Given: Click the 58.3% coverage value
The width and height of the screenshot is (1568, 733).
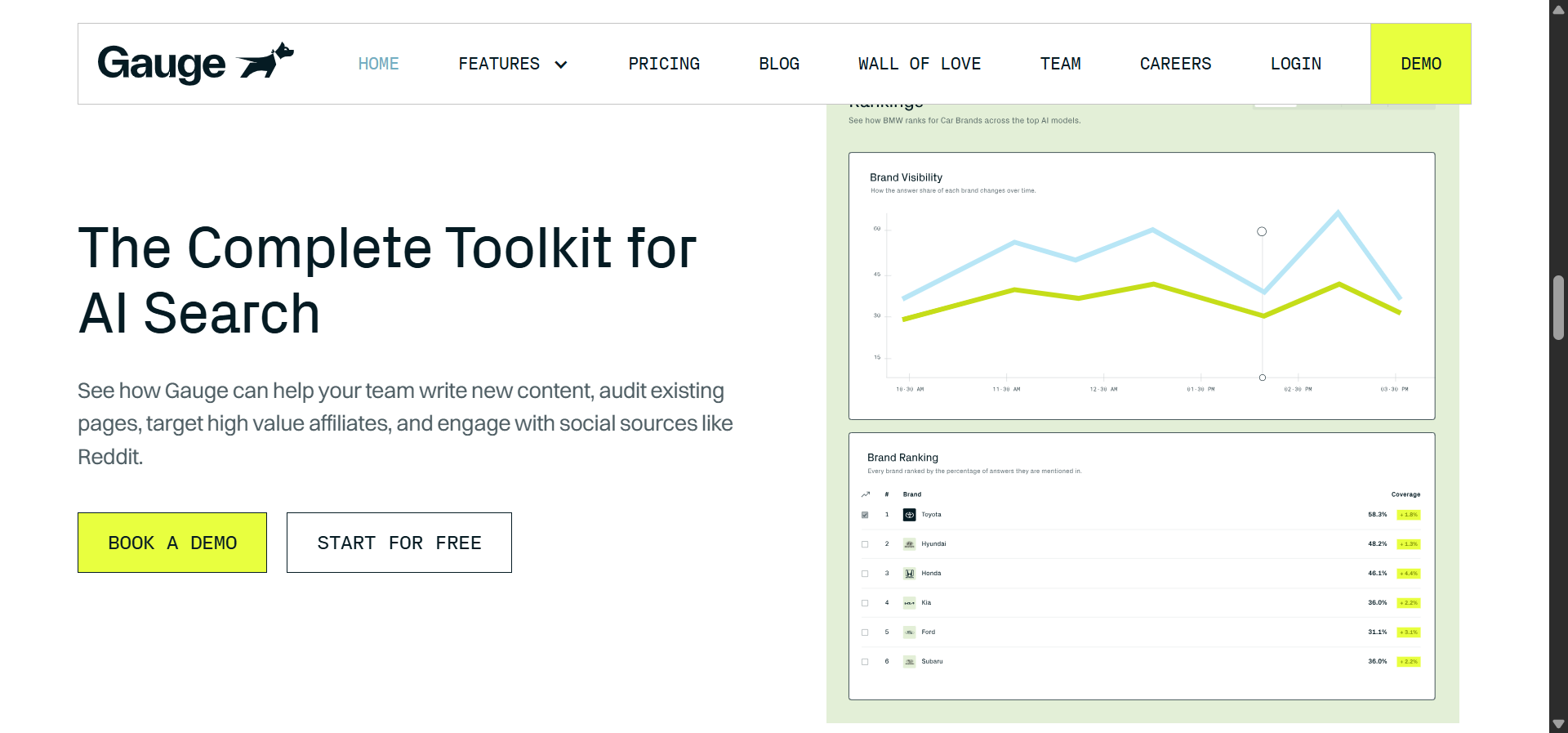Looking at the screenshot, I should [1377, 515].
